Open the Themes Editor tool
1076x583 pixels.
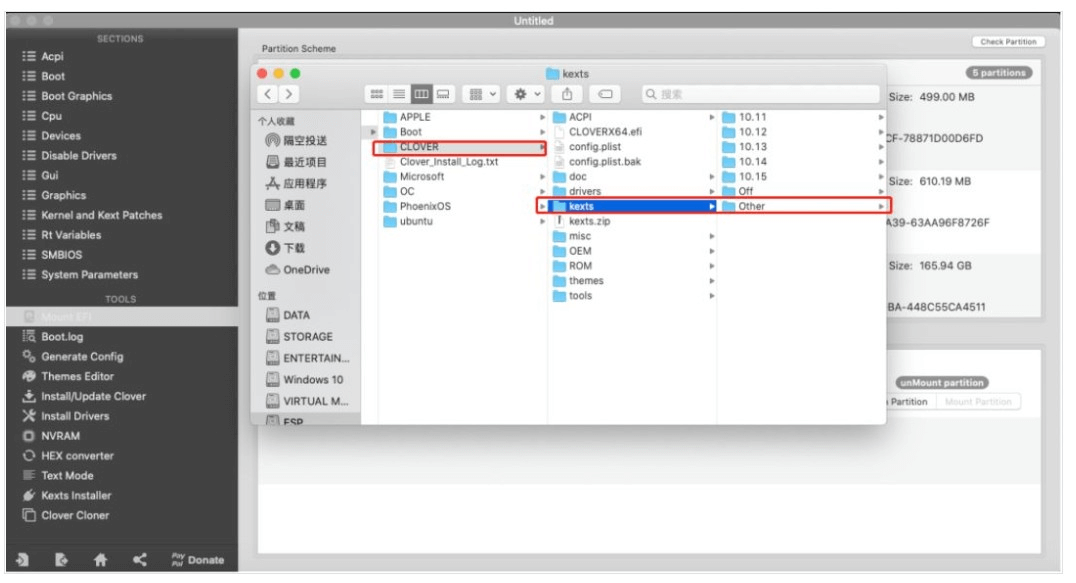[x=77, y=376]
